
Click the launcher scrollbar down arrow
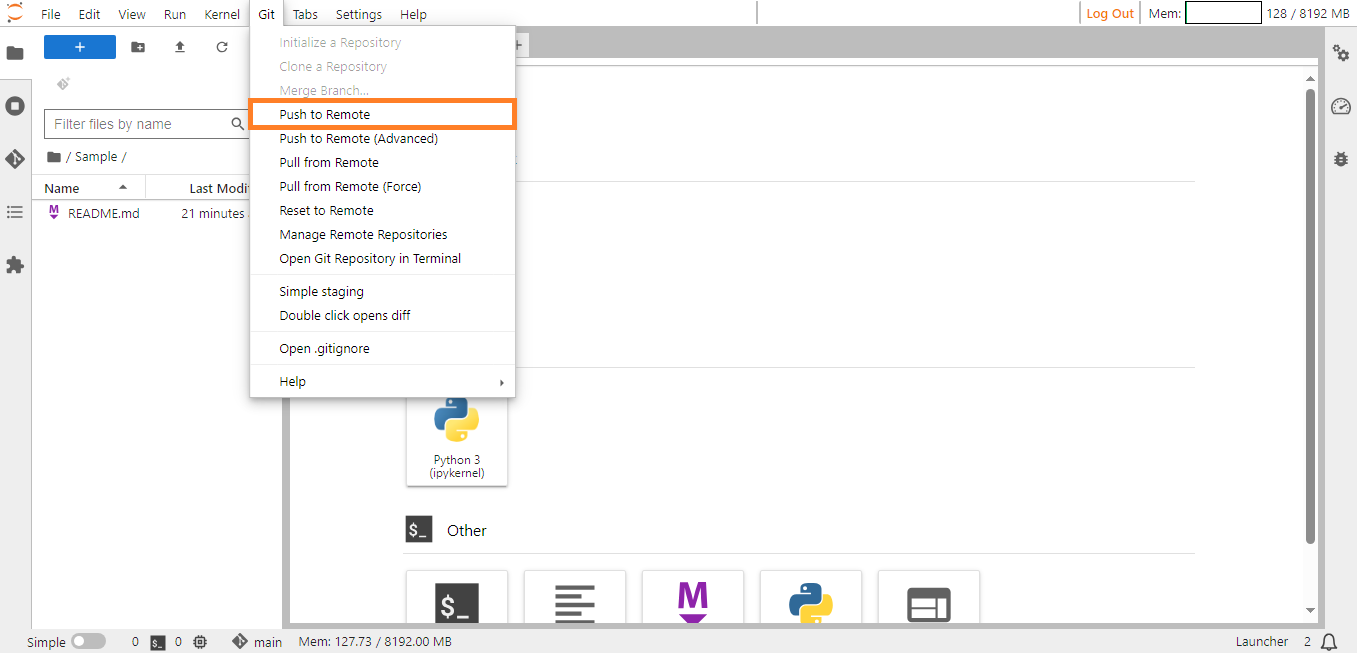coord(1310,610)
